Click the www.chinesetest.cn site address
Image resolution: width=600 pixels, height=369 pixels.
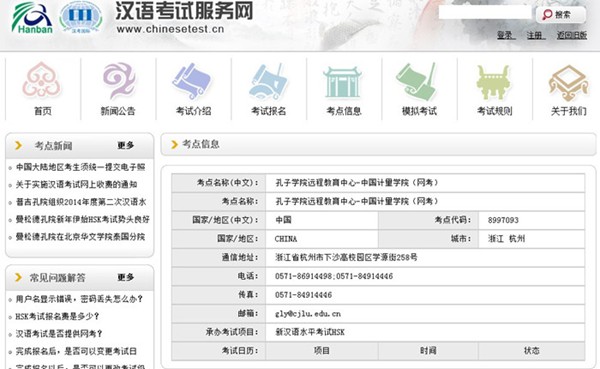(x=170, y=29)
